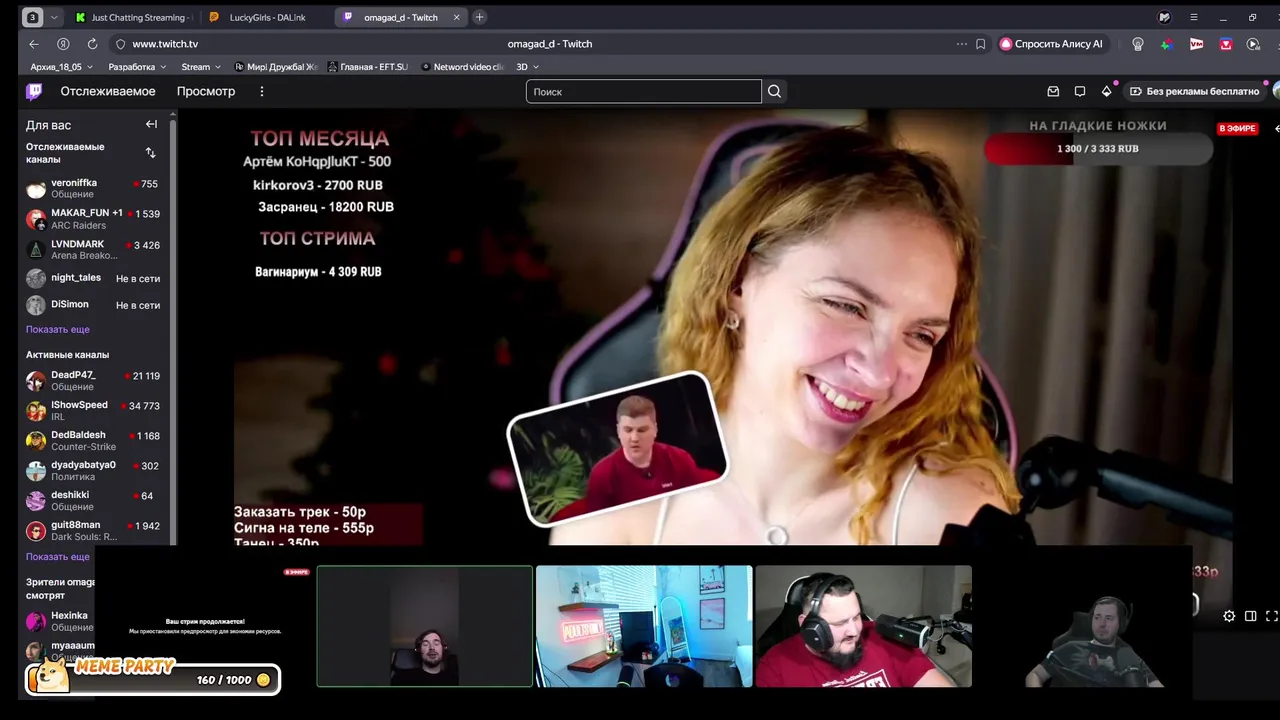The width and height of the screenshot is (1280, 720).
Task: Open the tab count button showing 3
Action: (x=32, y=17)
